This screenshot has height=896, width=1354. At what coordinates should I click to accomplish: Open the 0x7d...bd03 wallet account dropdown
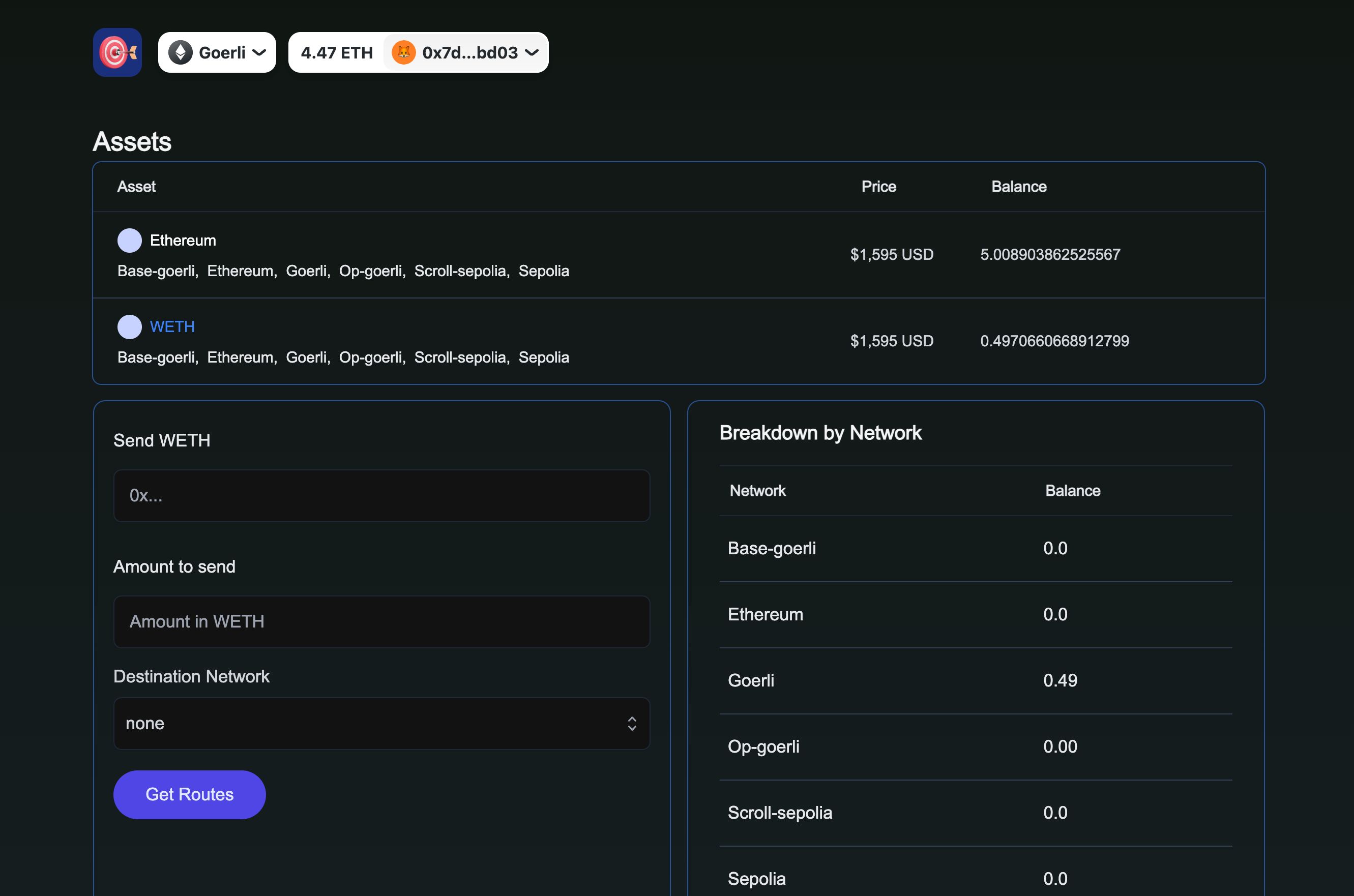(466, 52)
